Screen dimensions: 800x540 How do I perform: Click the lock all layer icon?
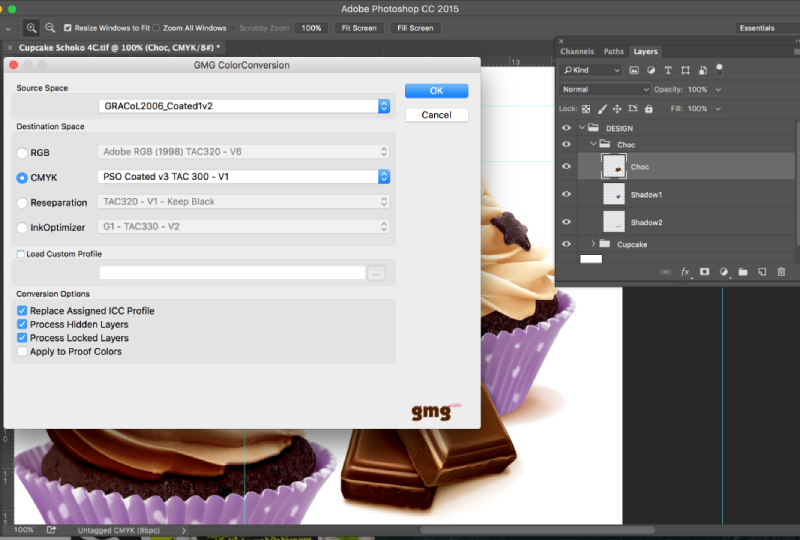(x=648, y=109)
